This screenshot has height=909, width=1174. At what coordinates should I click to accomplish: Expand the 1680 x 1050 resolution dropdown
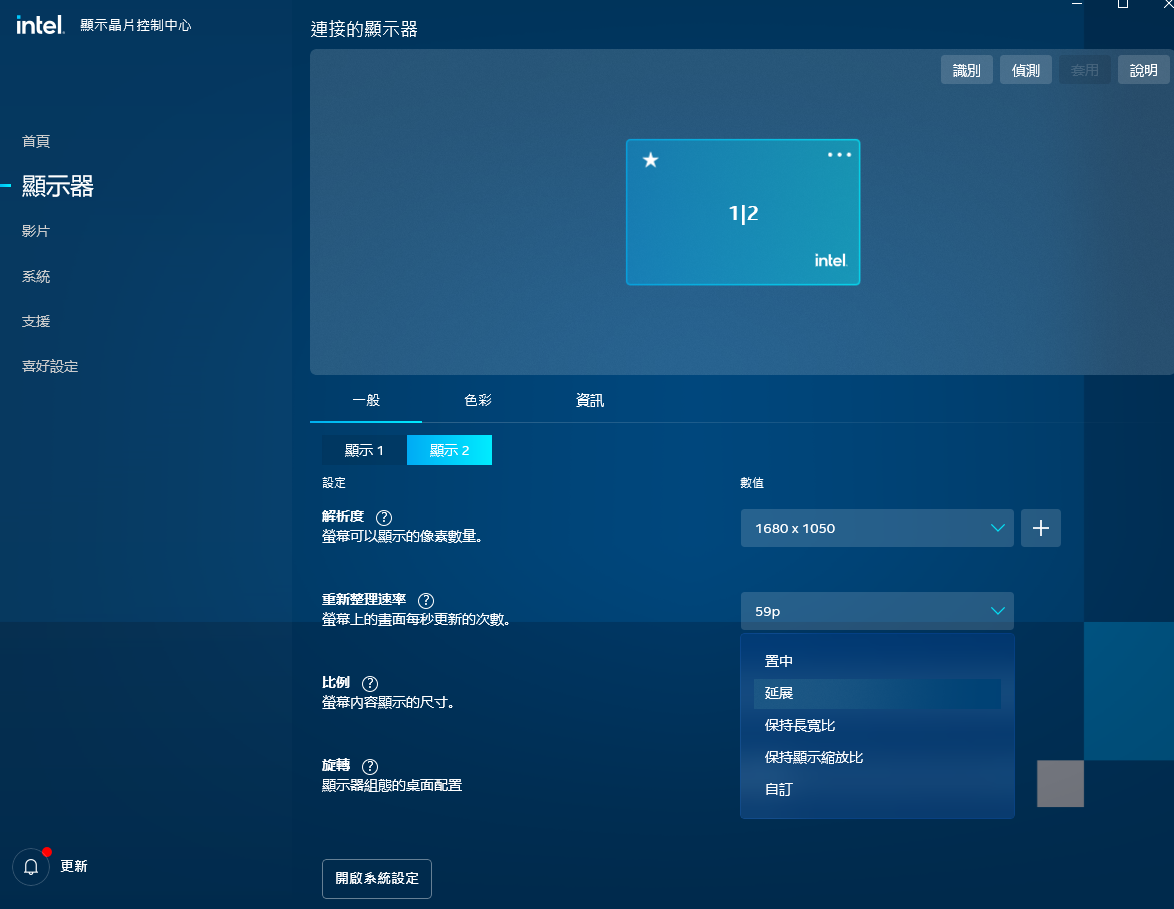[877, 528]
